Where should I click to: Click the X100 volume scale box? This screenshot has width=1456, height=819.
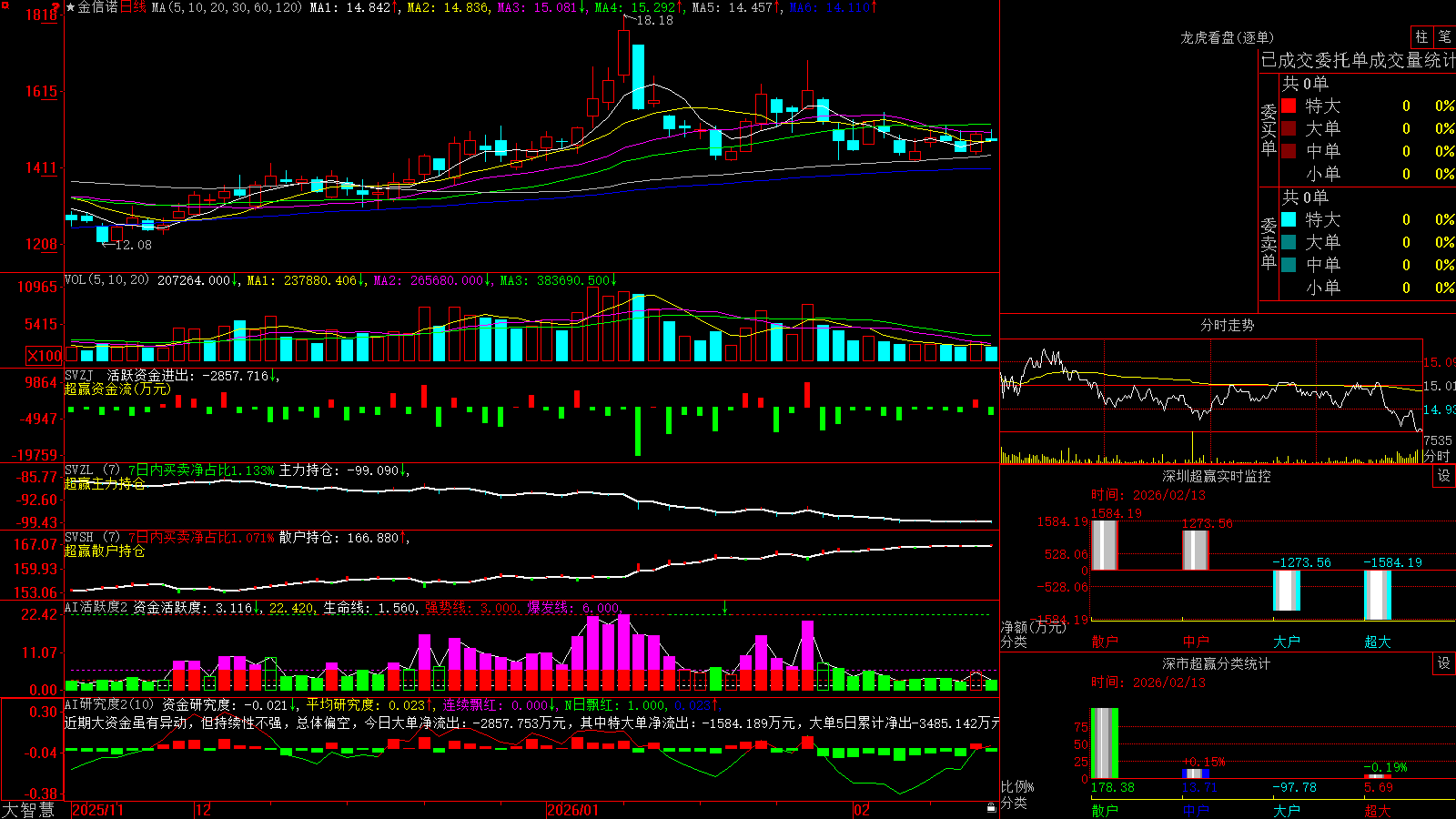[45, 356]
